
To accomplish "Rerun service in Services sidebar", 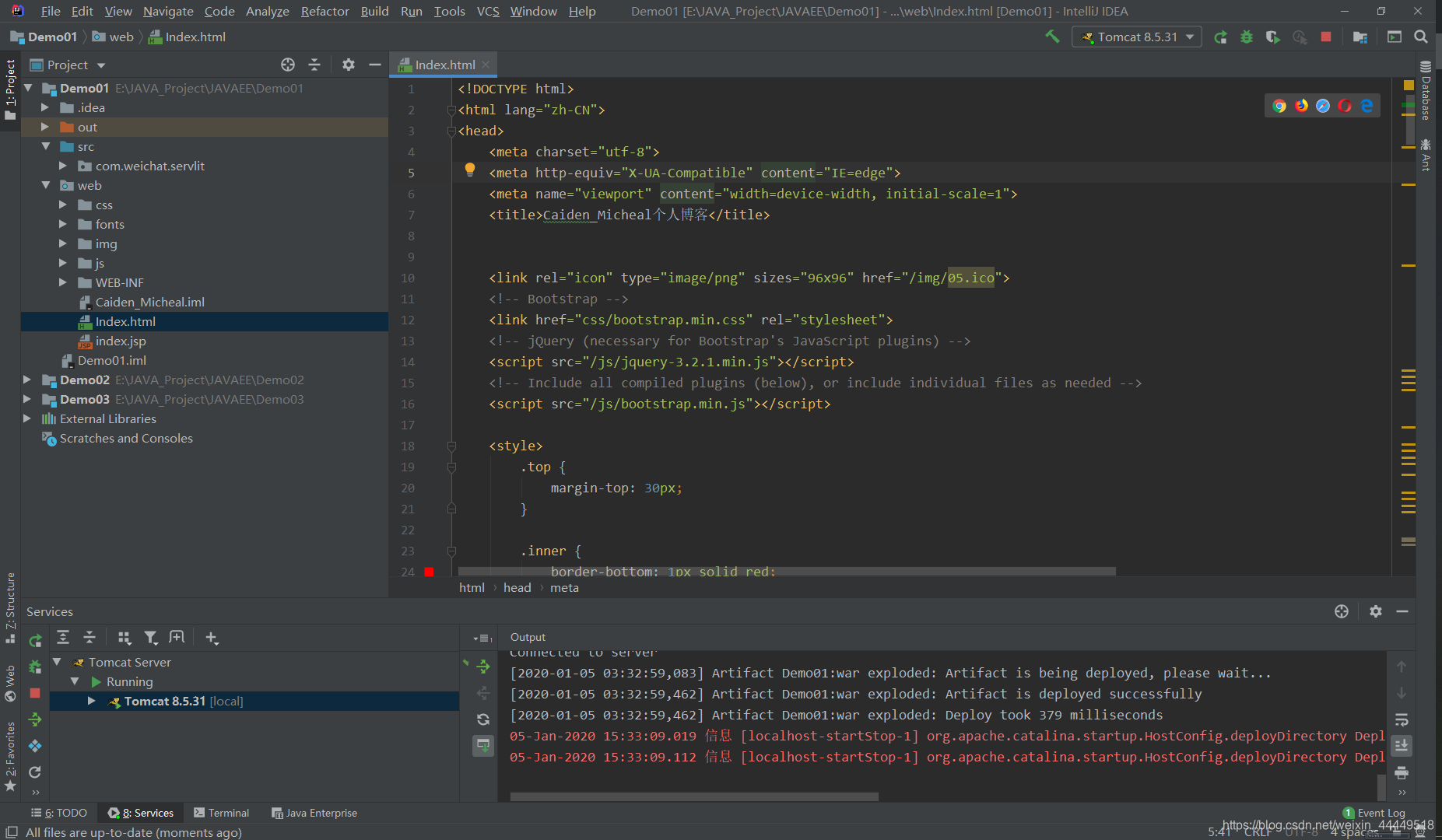I will coord(35,640).
